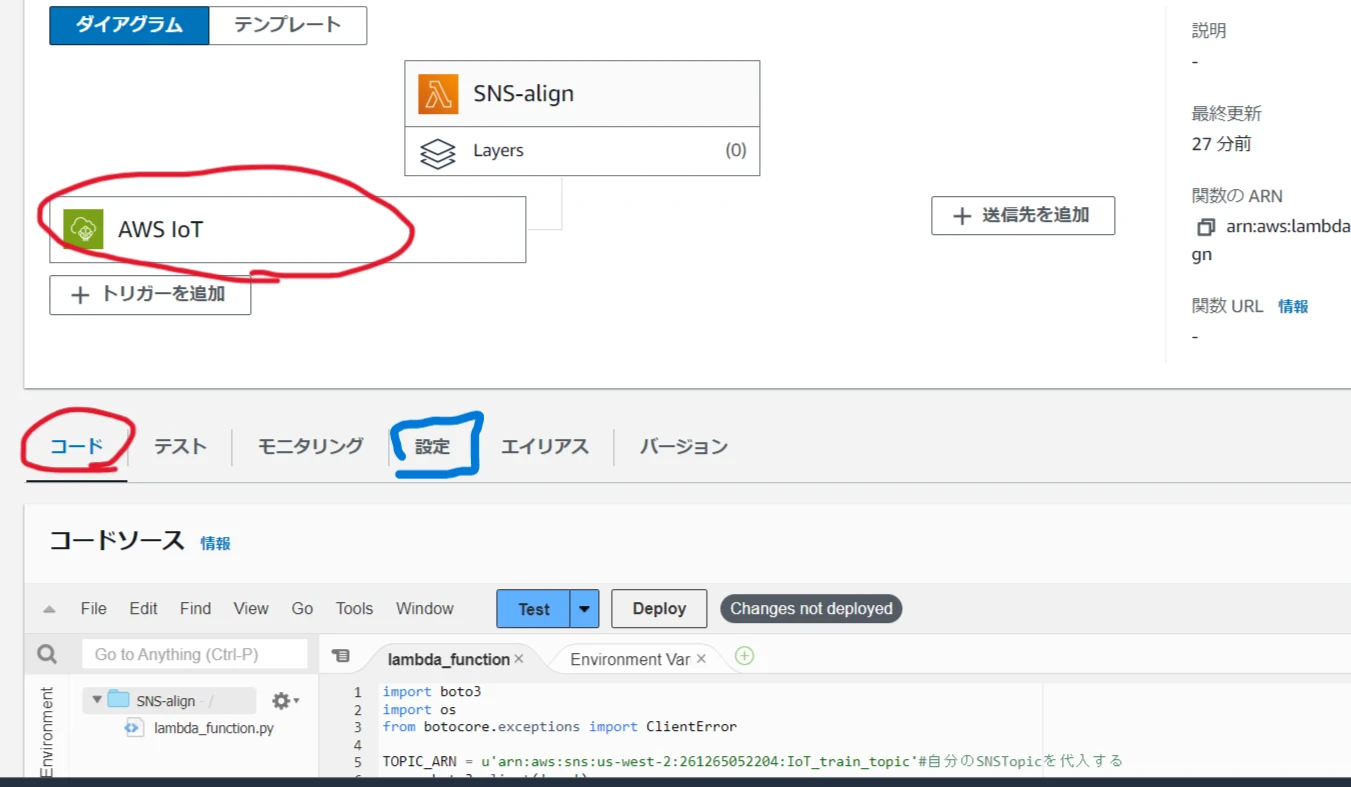
Task: Click the AWS IoT trigger label
Action: tap(160, 230)
